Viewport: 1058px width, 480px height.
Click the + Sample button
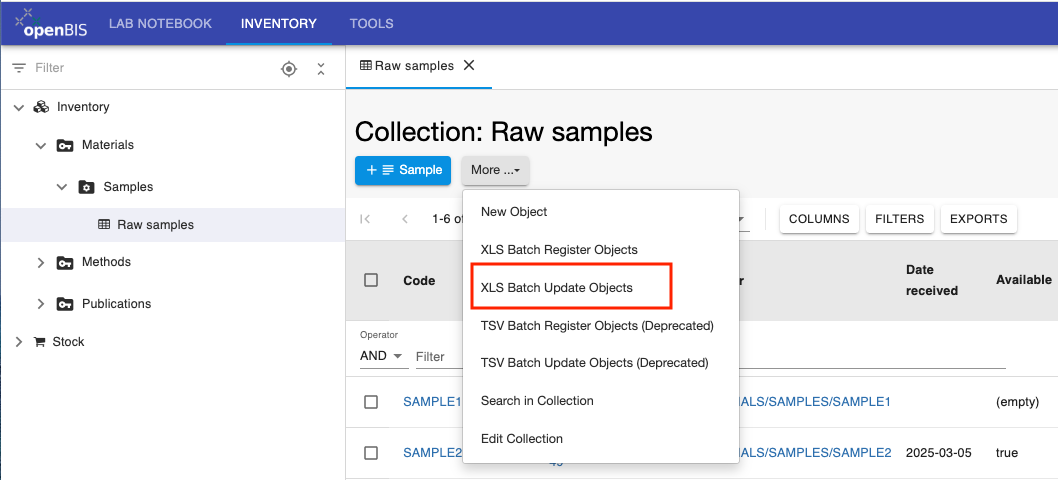403,170
